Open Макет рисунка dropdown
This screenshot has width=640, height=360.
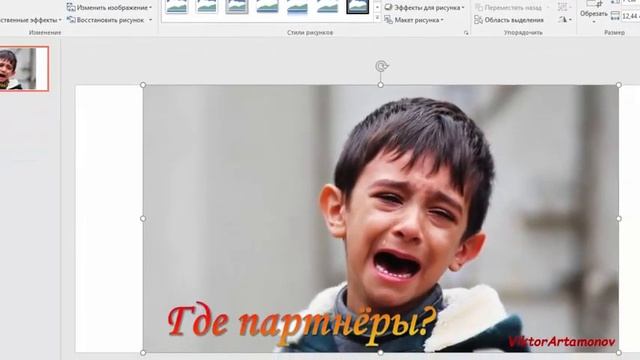[414, 20]
